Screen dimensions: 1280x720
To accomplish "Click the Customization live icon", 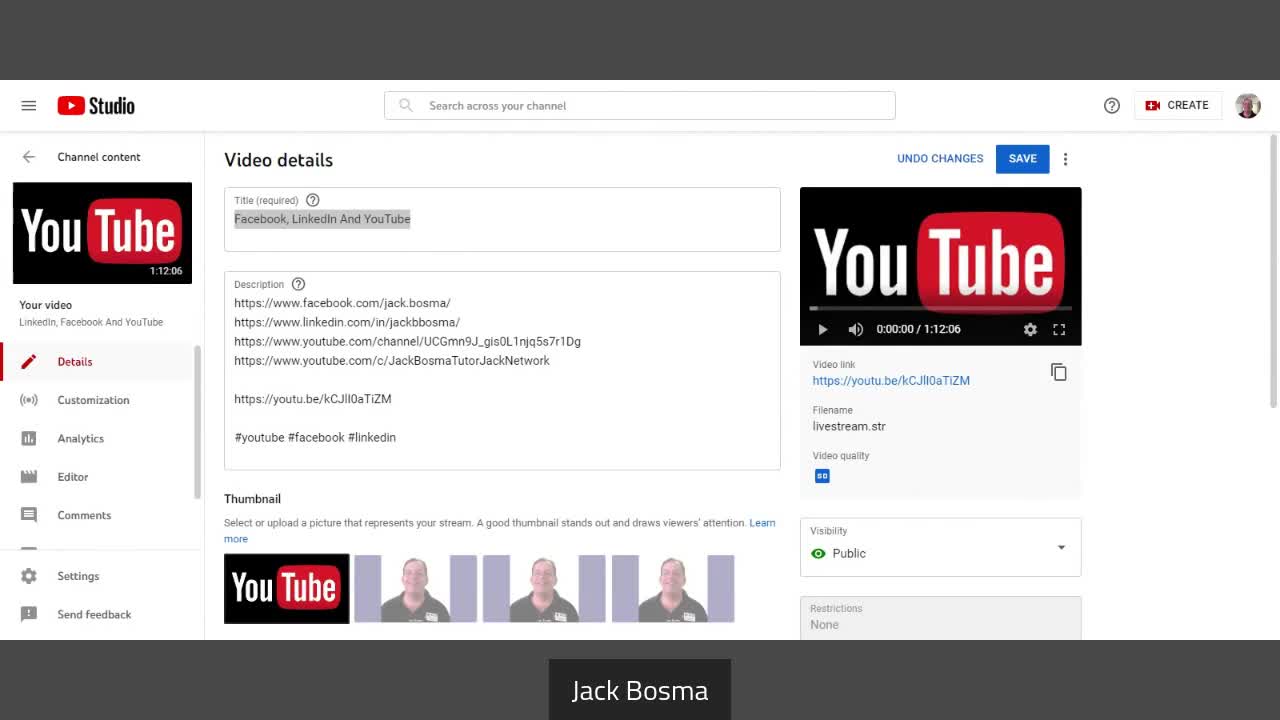I will click(x=29, y=400).
